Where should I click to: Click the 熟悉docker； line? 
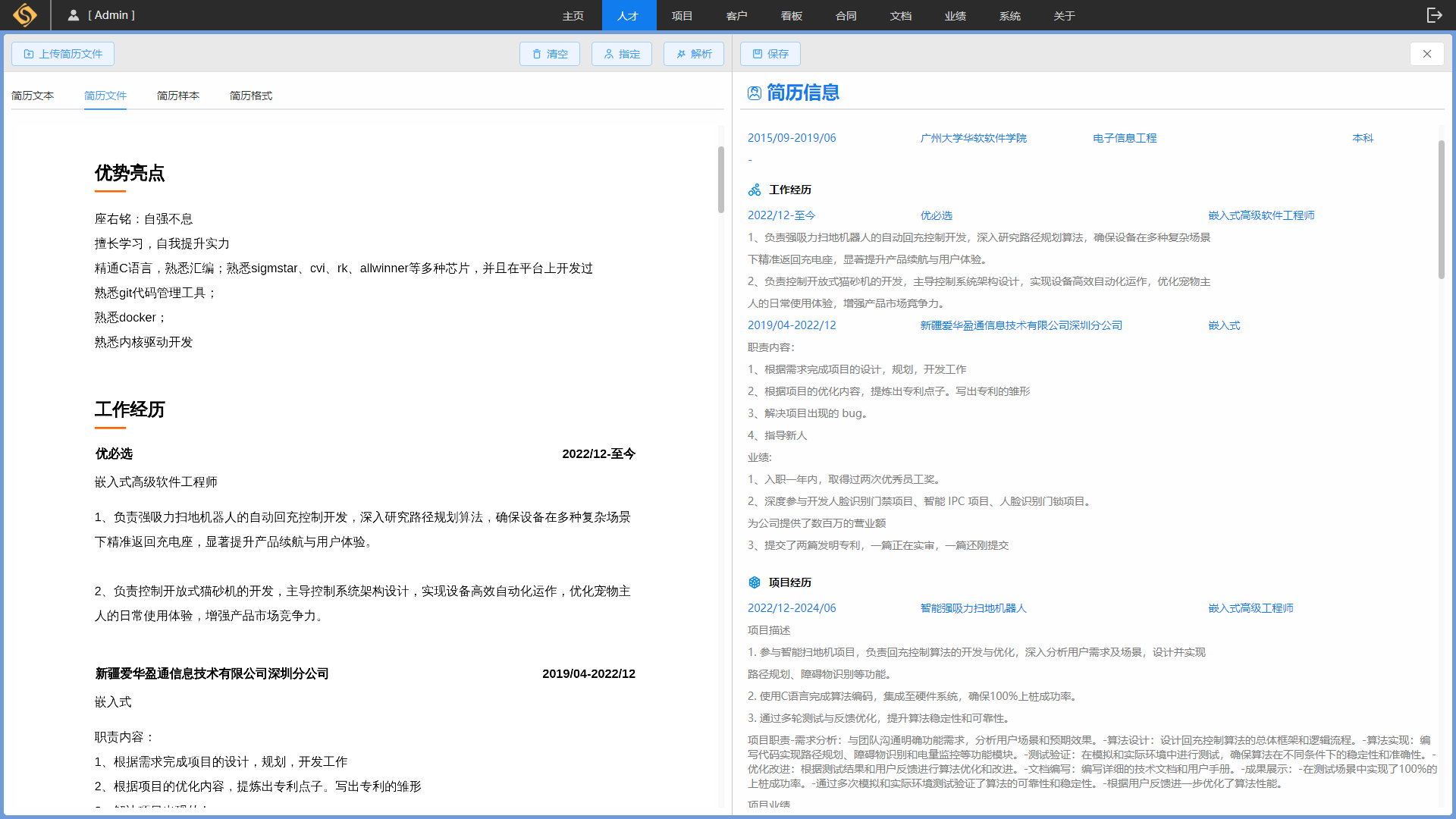click(130, 318)
